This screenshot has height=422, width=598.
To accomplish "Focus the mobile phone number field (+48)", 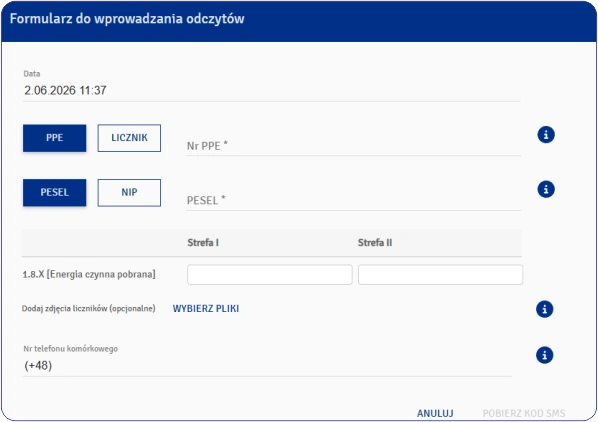I will click(267, 366).
